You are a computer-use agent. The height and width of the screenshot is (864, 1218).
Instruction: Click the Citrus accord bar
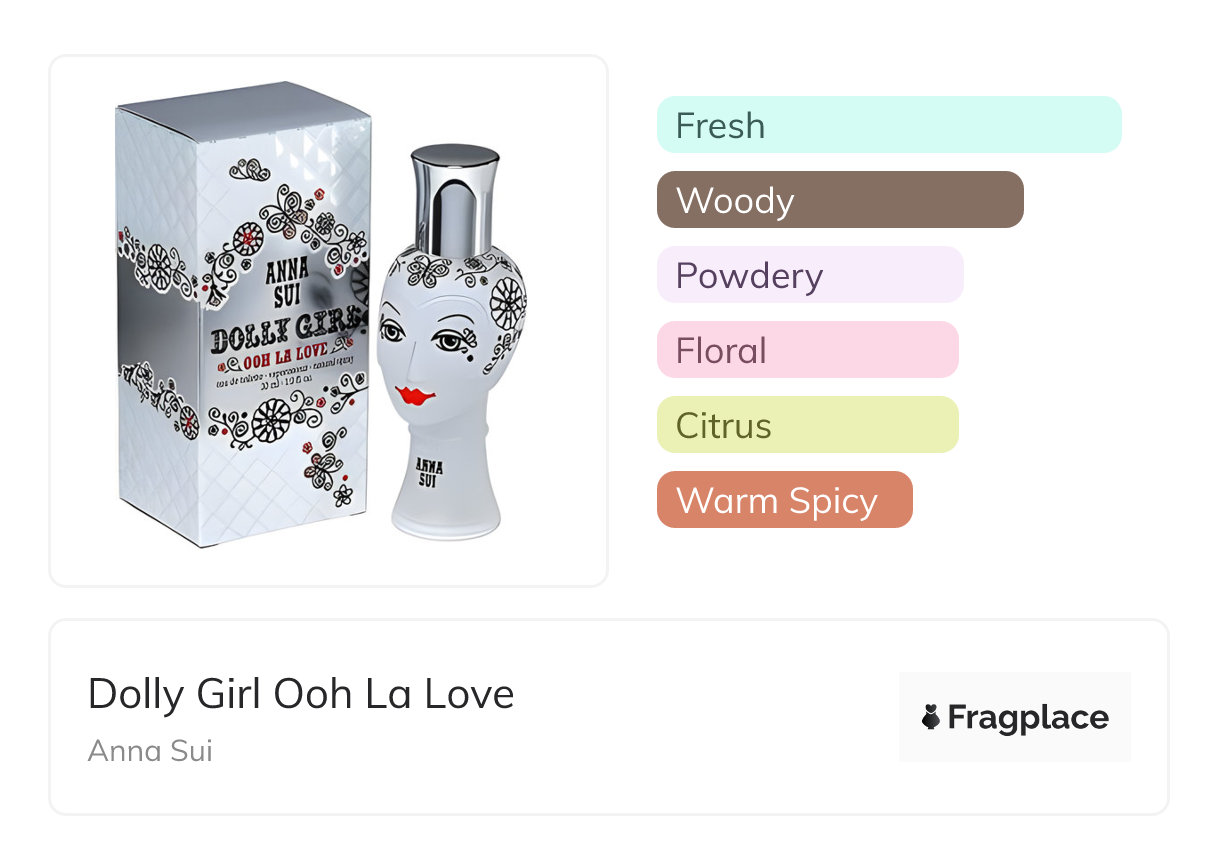click(807, 425)
